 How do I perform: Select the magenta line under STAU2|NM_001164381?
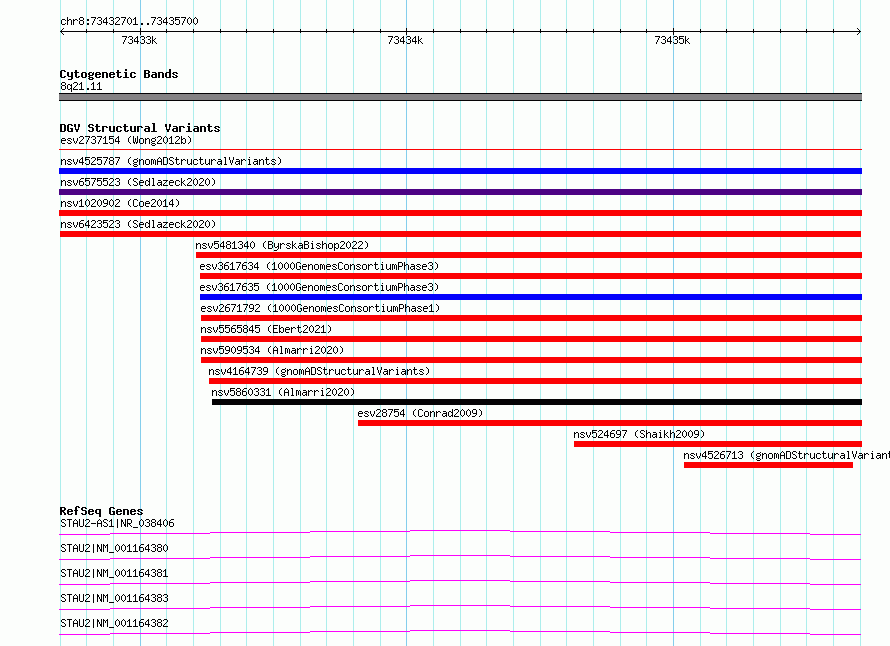click(x=460, y=582)
